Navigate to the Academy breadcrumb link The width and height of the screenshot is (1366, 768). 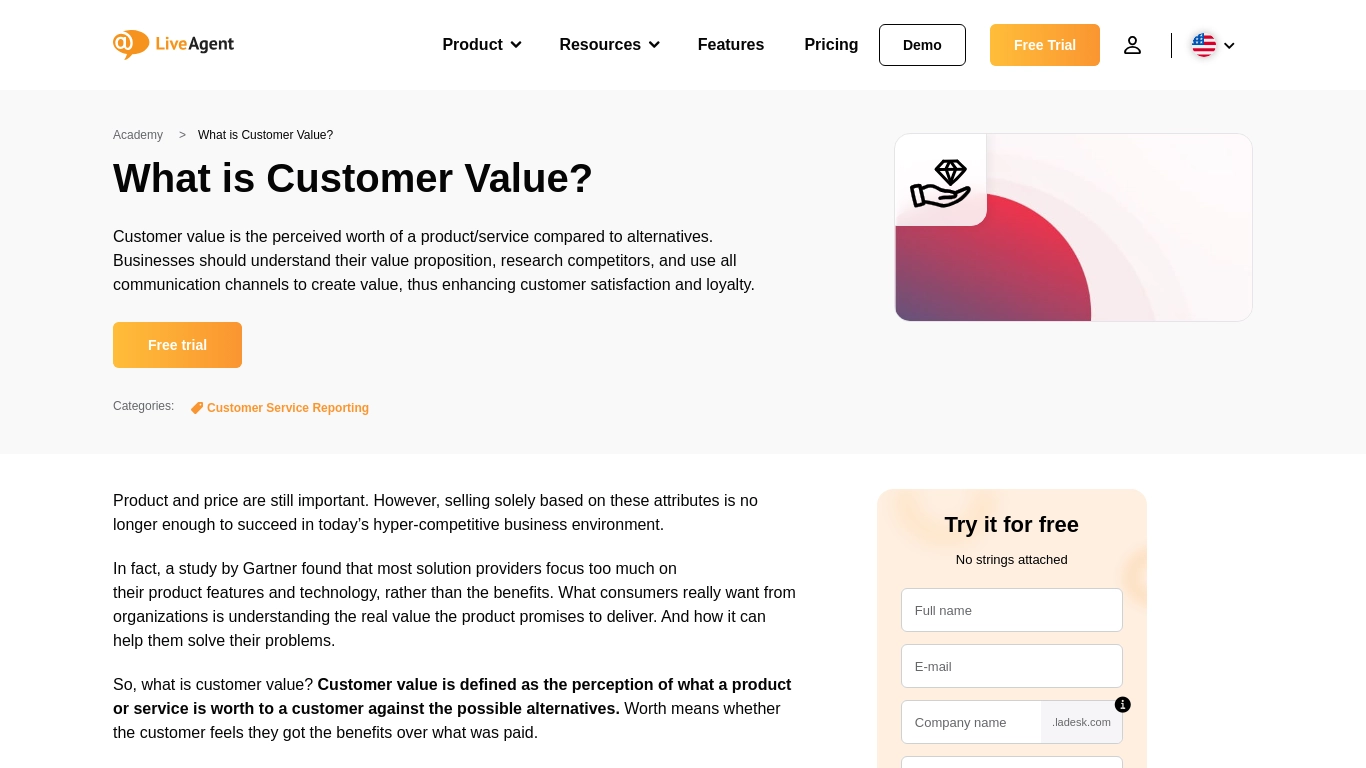[138, 135]
